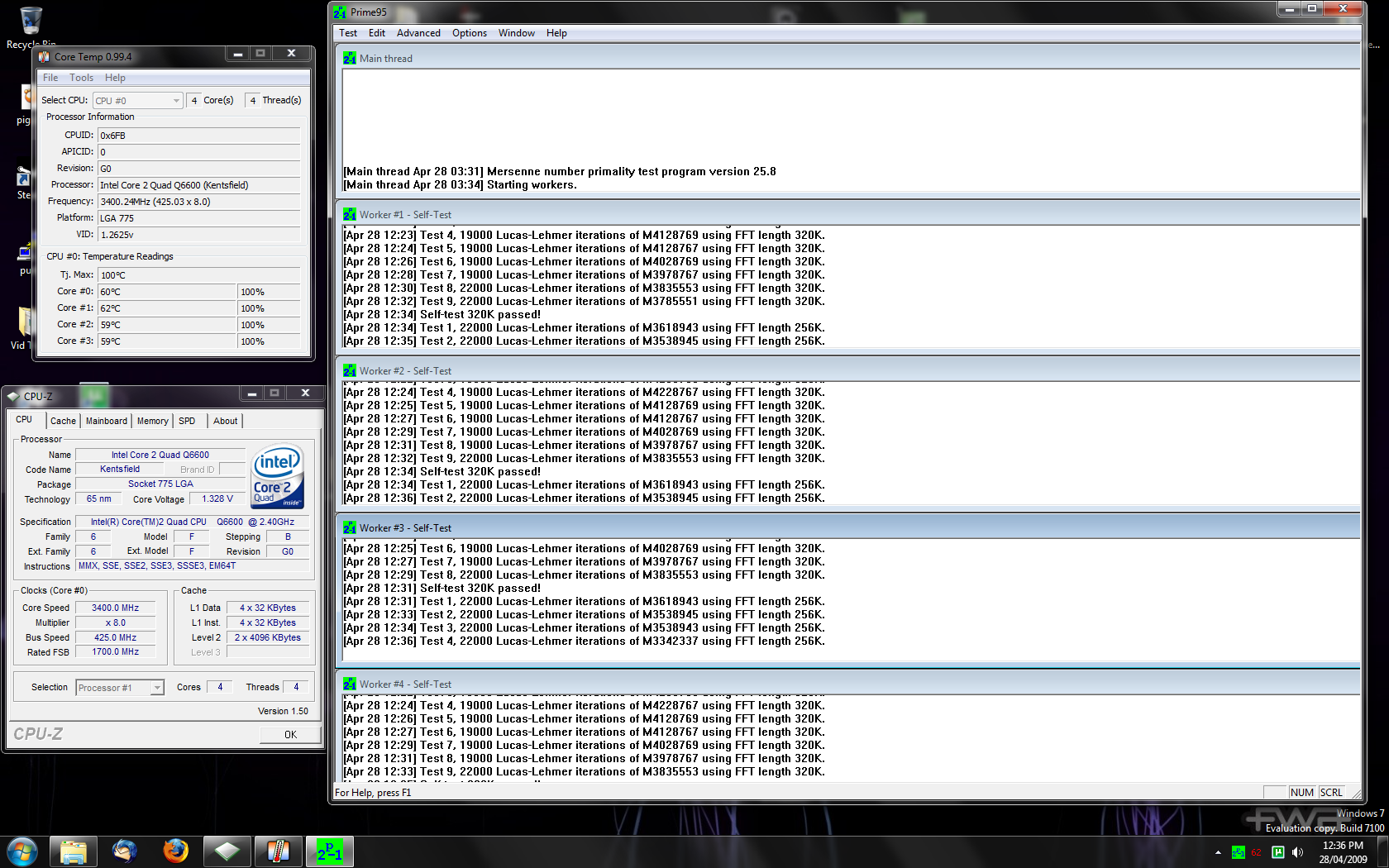This screenshot has width=1389, height=868.
Task: Click Frequency field in Core Temp
Action: 198,202
